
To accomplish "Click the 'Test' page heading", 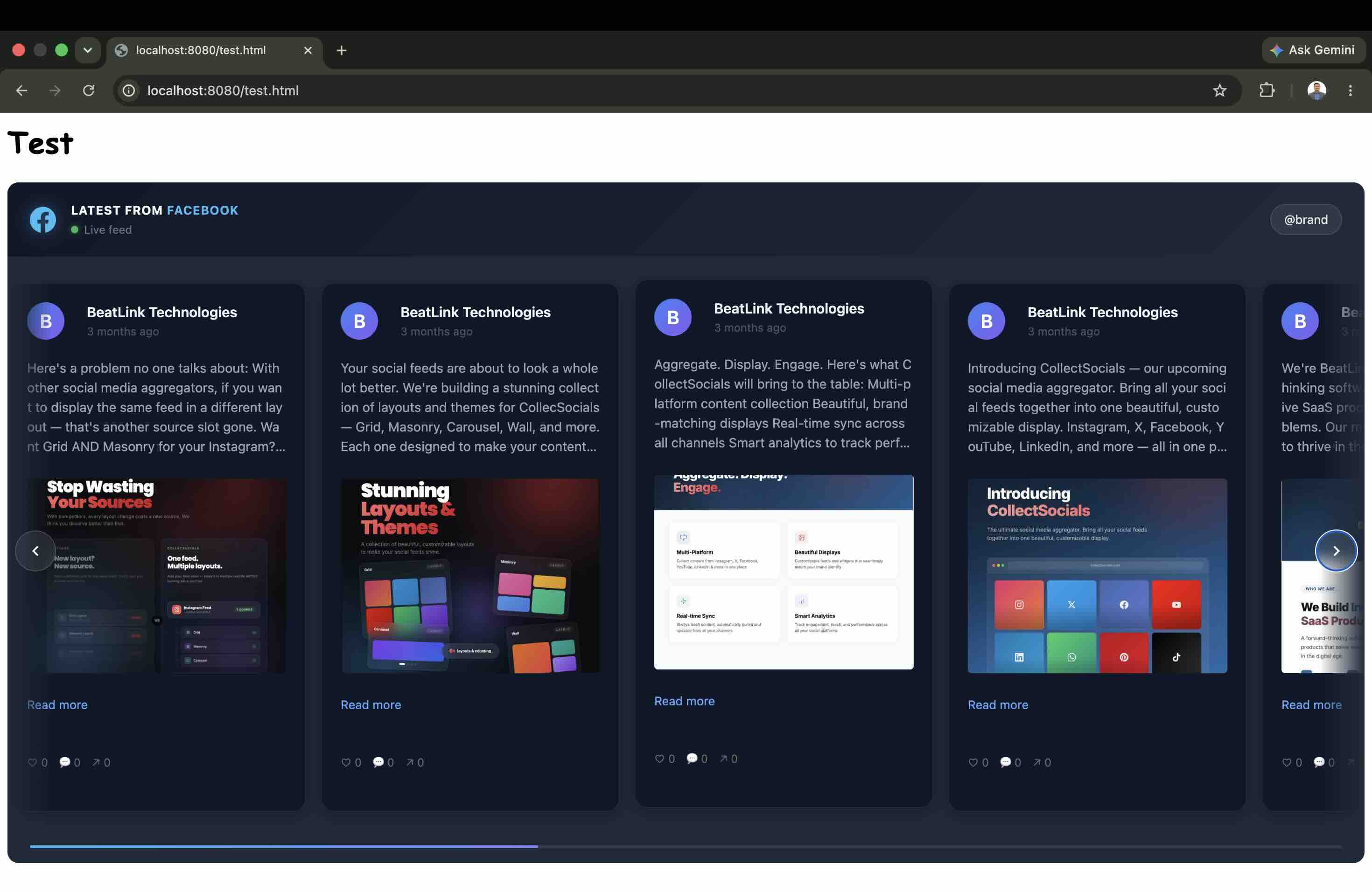I will click(40, 143).
